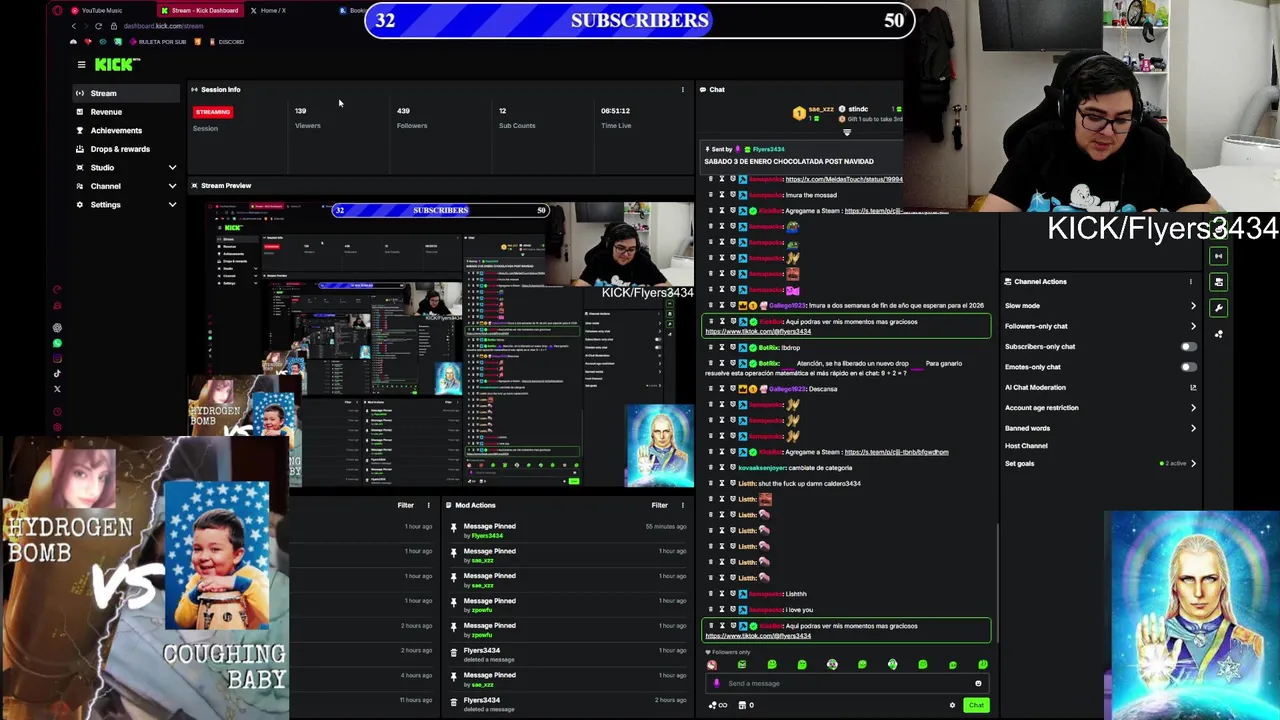Open Channel Actions three-dot menu
Viewport: 1280px width, 720px height.
(1191, 282)
